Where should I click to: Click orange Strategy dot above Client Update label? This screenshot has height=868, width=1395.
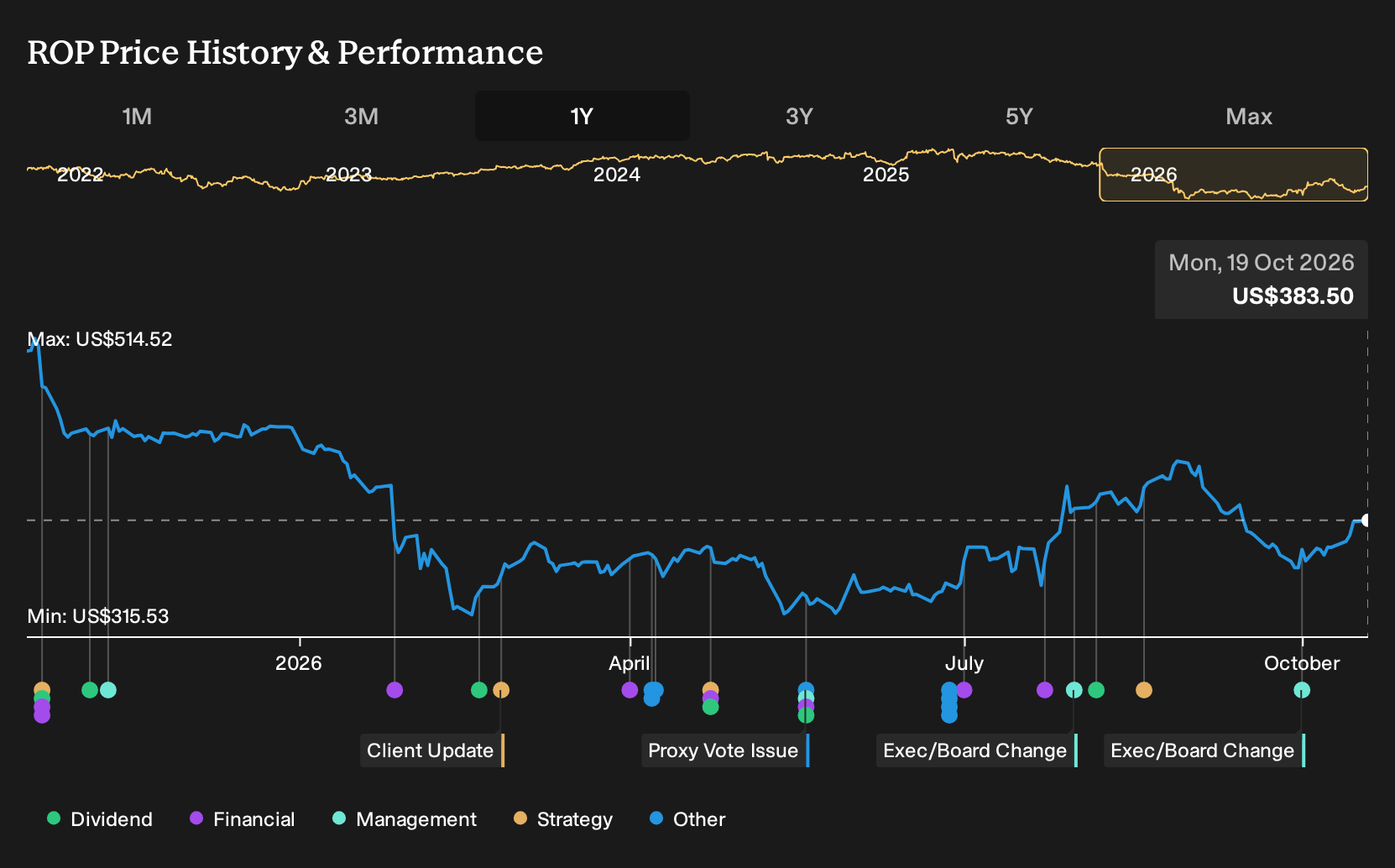501,690
